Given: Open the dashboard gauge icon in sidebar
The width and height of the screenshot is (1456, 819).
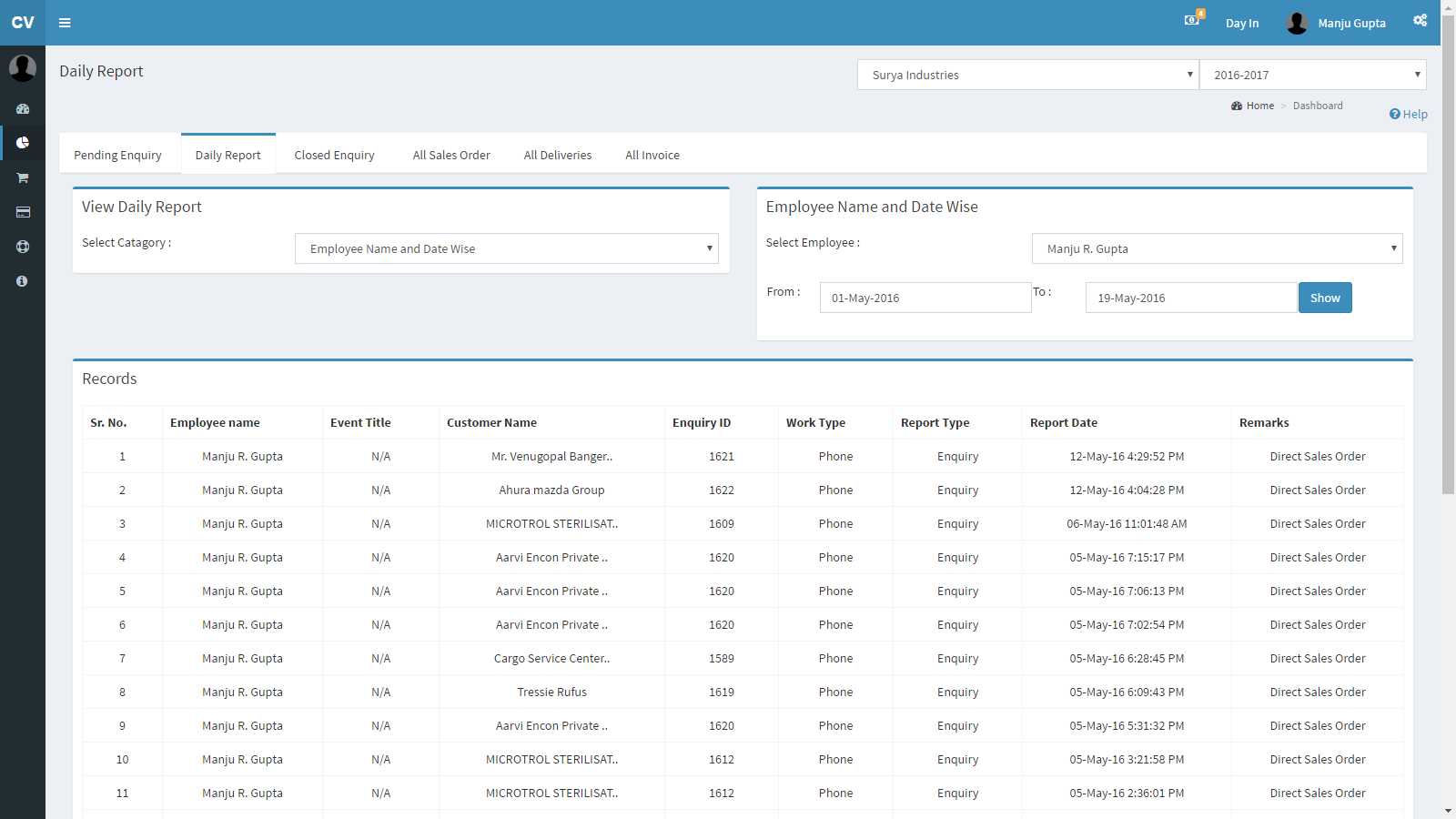Looking at the screenshot, I should click(x=23, y=108).
